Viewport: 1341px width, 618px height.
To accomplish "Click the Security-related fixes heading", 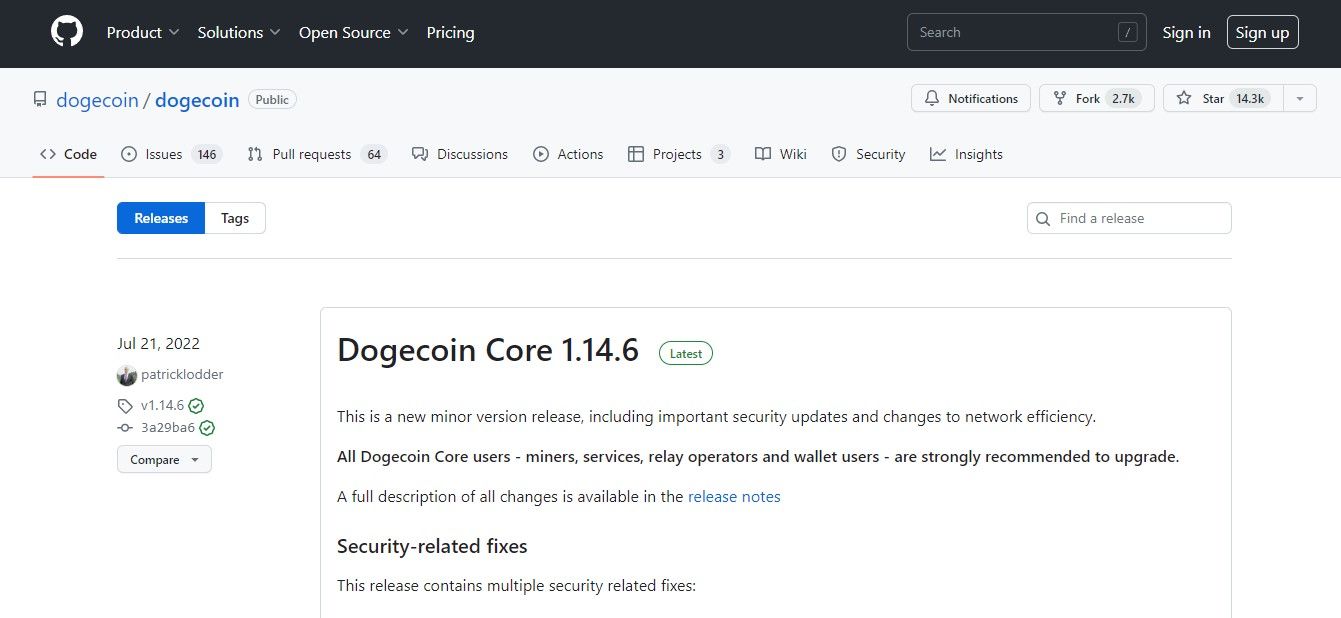I will (x=432, y=546).
